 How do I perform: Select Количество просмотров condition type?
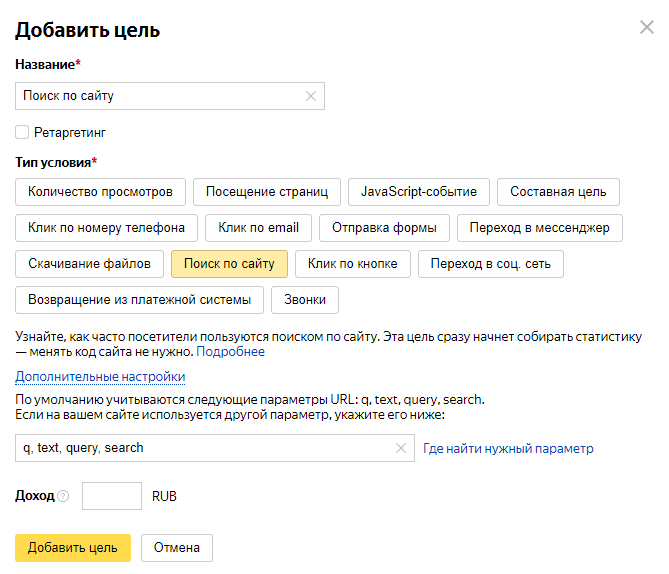[x=100, y=192]
